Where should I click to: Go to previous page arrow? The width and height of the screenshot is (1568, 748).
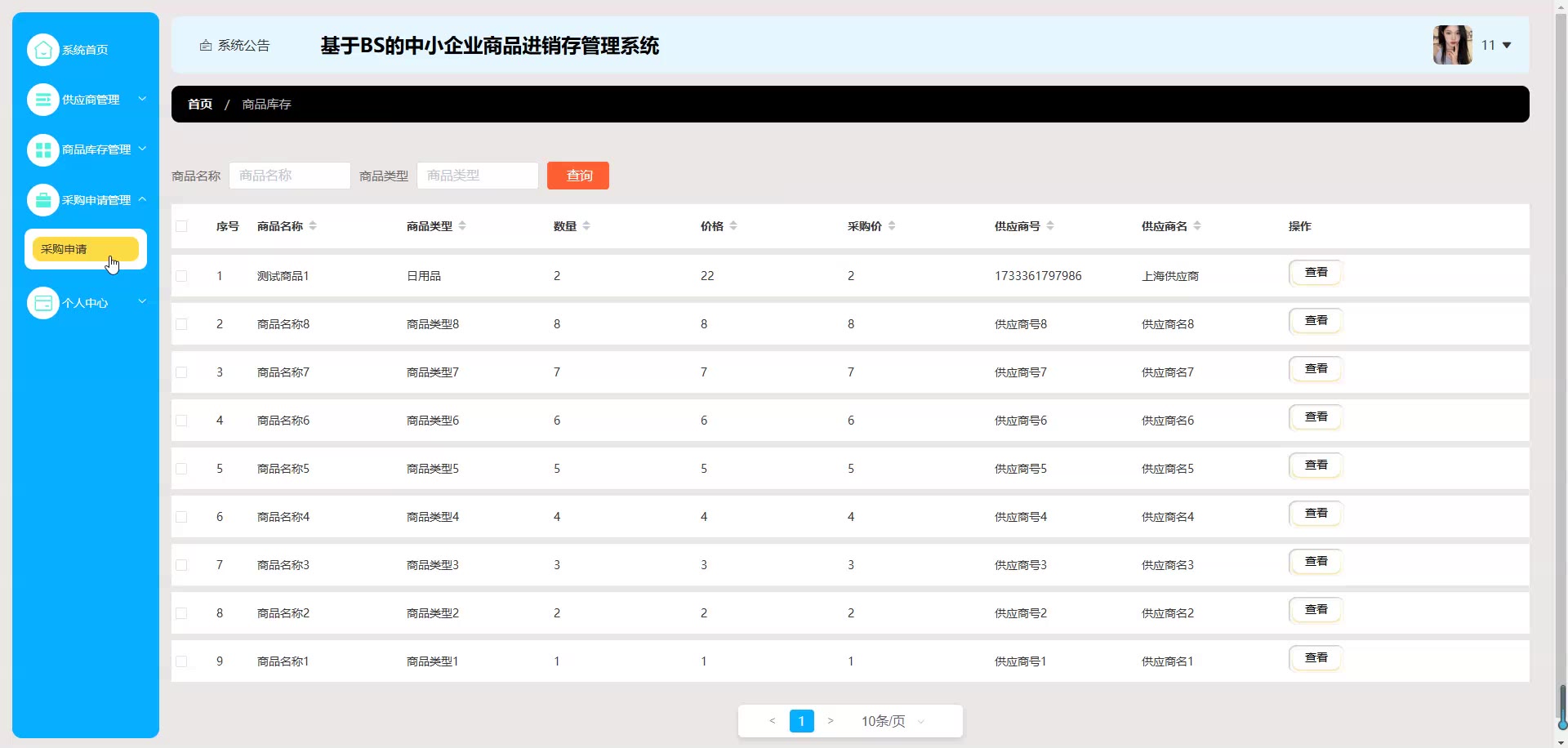click(x=773, y=721)
